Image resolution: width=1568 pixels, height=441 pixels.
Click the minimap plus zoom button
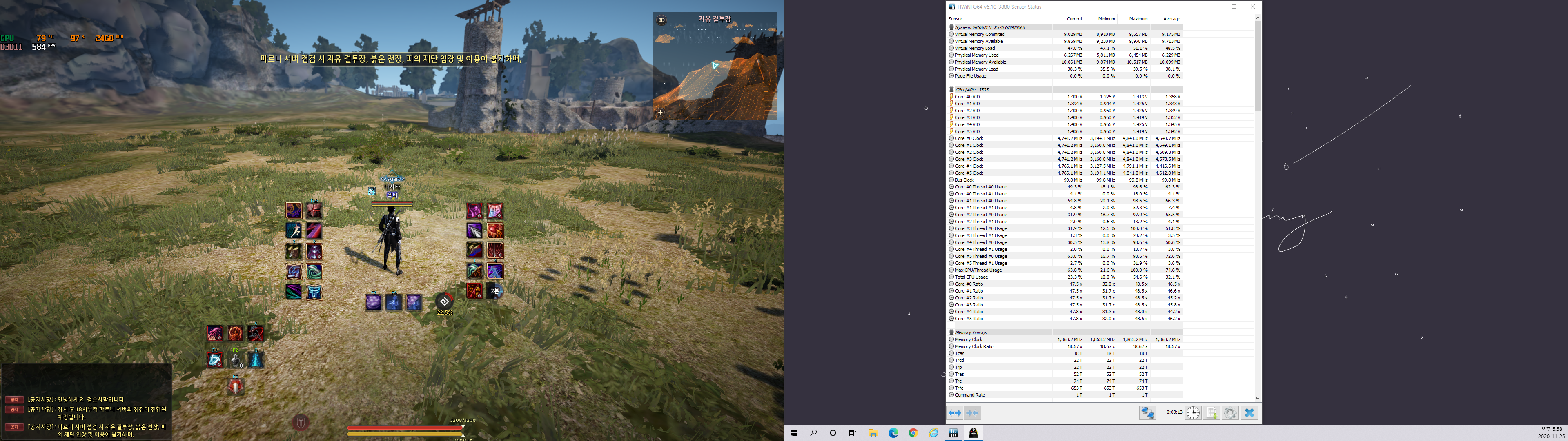660,112
